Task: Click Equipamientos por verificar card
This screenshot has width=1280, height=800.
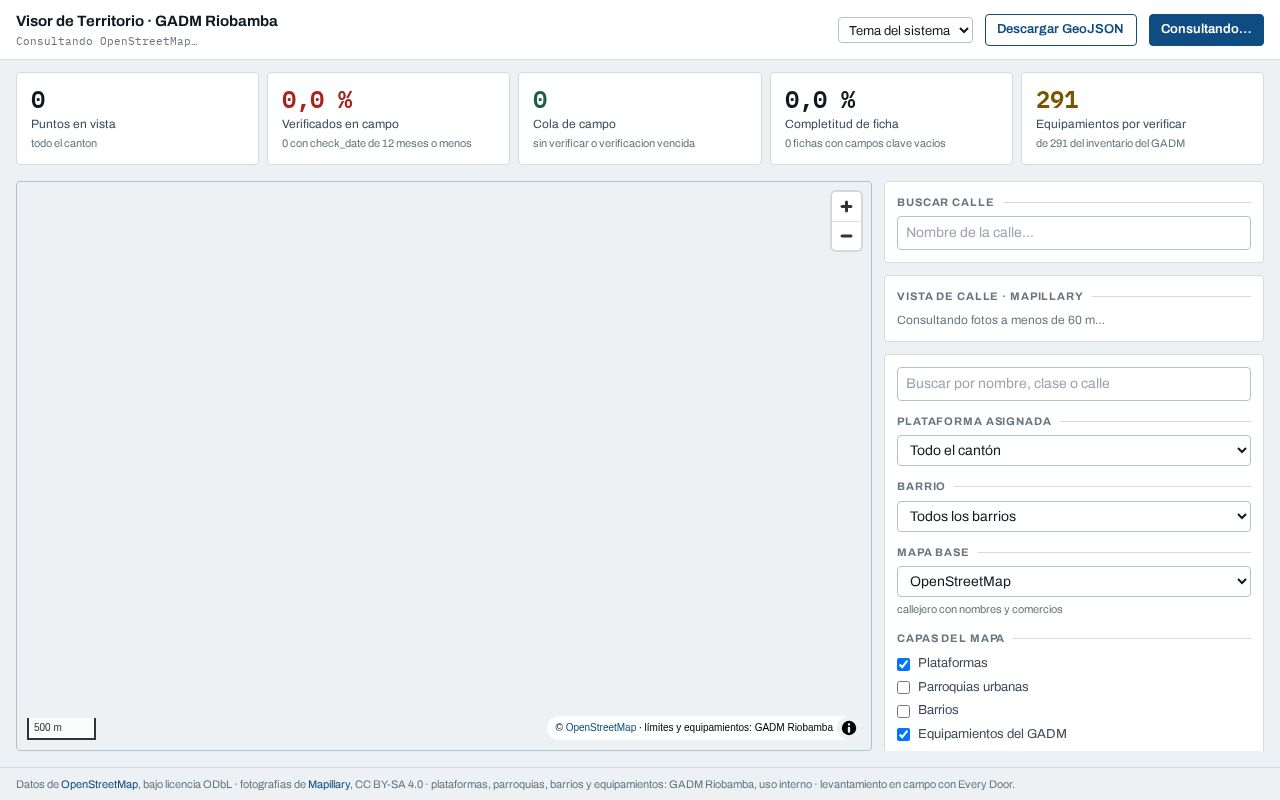Action: coord(1142,118)
